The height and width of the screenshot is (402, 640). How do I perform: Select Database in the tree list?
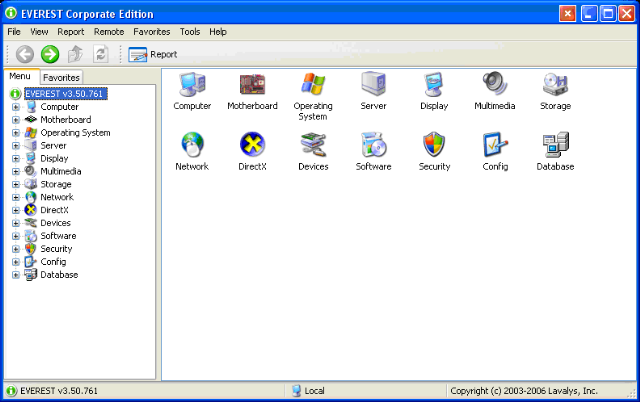(x=59, y=275)
